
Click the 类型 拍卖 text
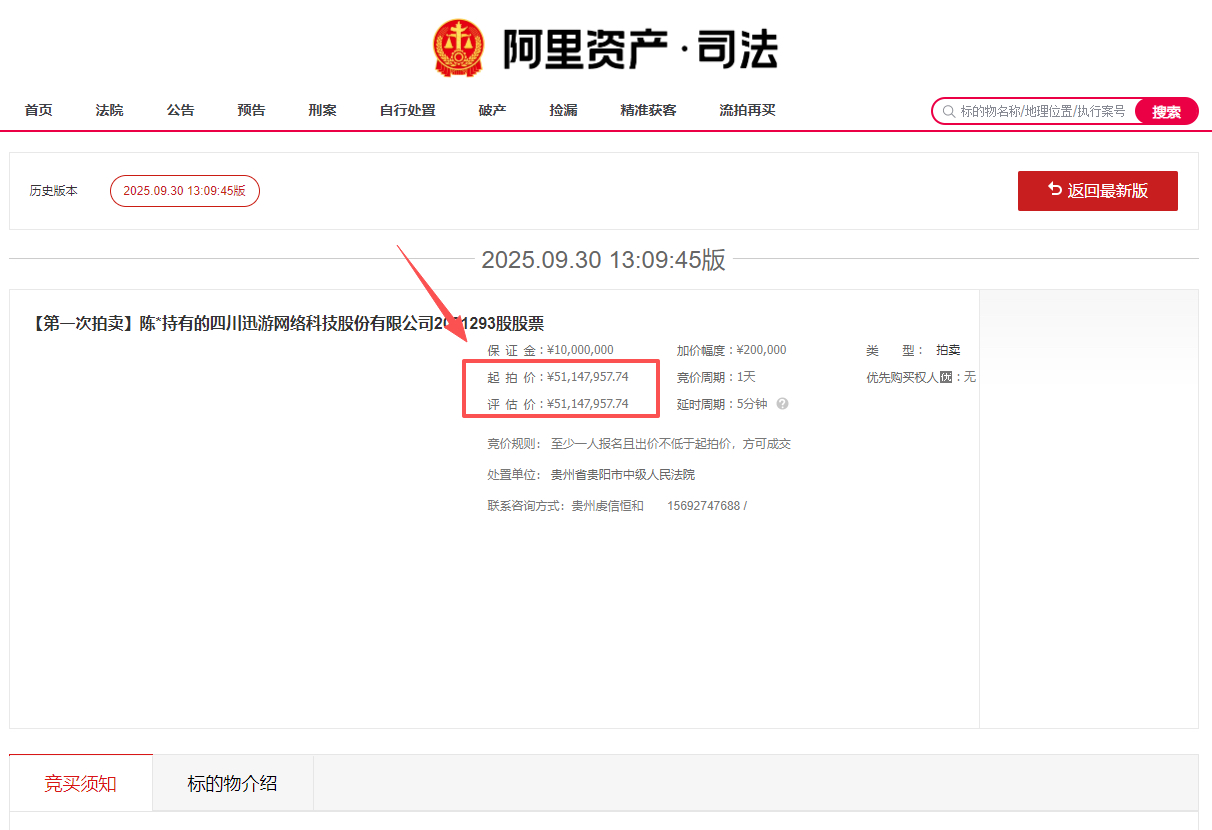(x=913, y=350)
